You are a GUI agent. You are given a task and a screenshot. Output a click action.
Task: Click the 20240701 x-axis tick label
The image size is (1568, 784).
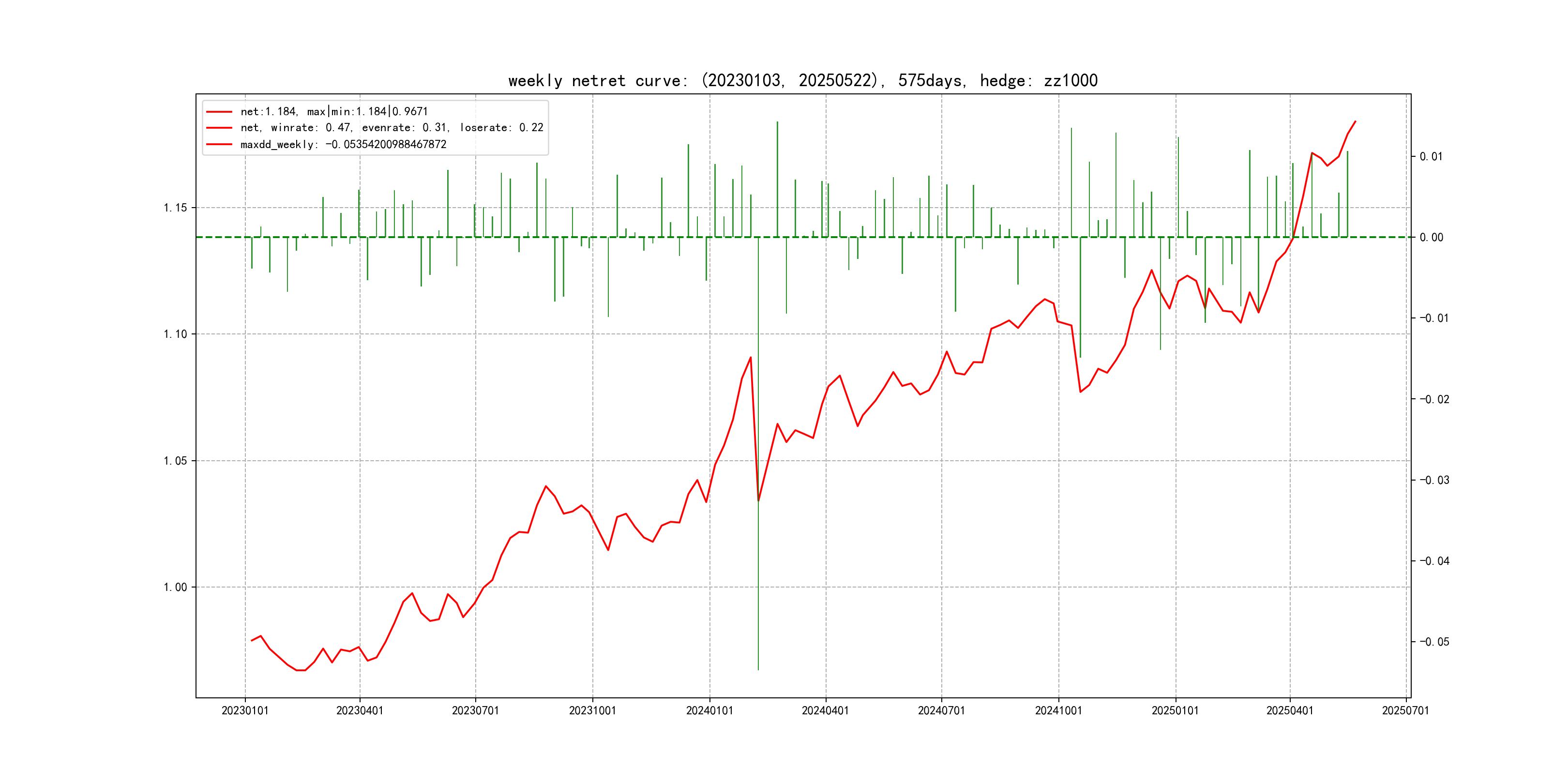942,711
